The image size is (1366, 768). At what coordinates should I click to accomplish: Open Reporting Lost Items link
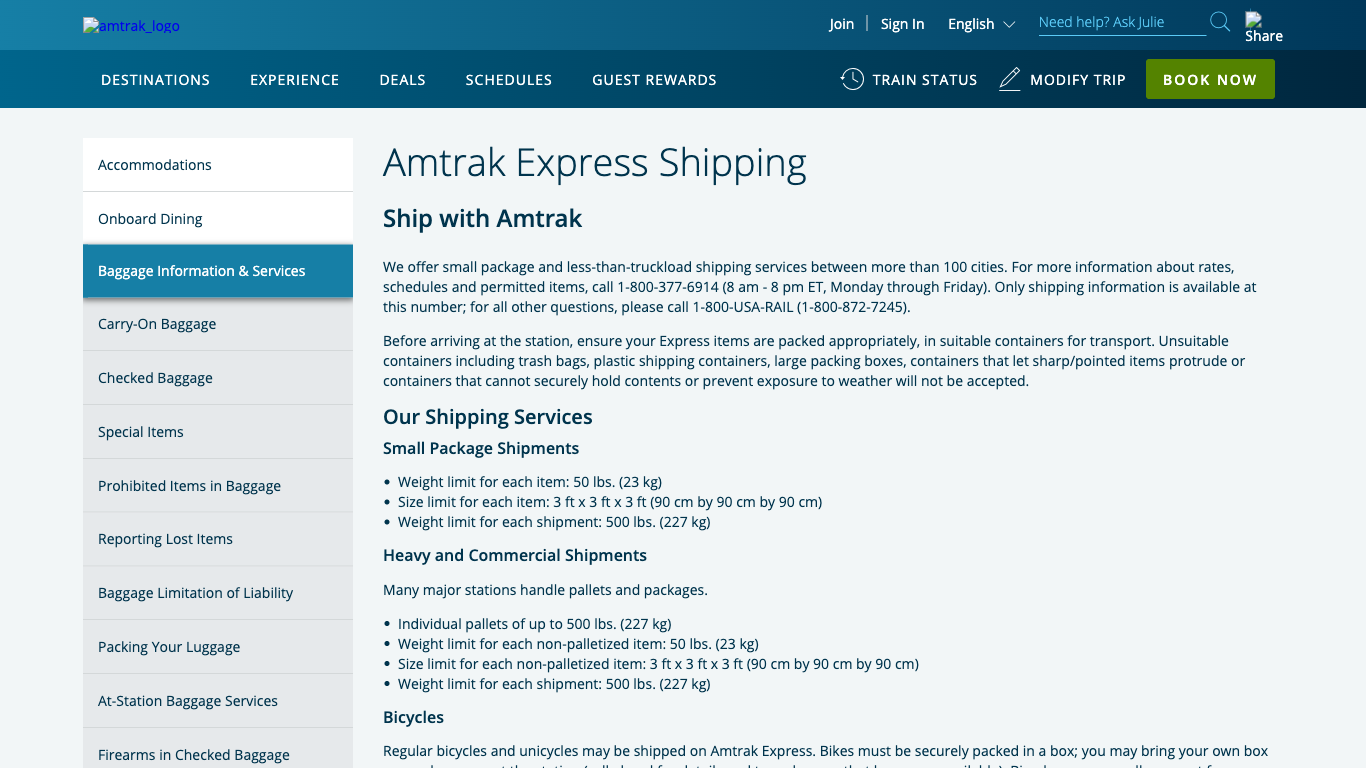[218, 539]
